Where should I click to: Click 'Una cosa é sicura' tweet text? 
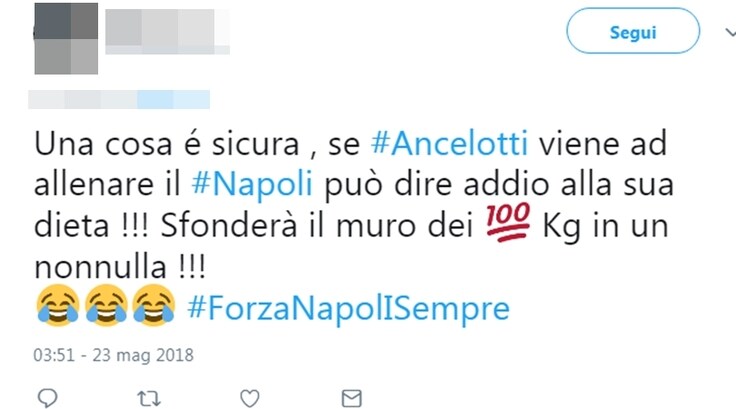pos(167,143)
